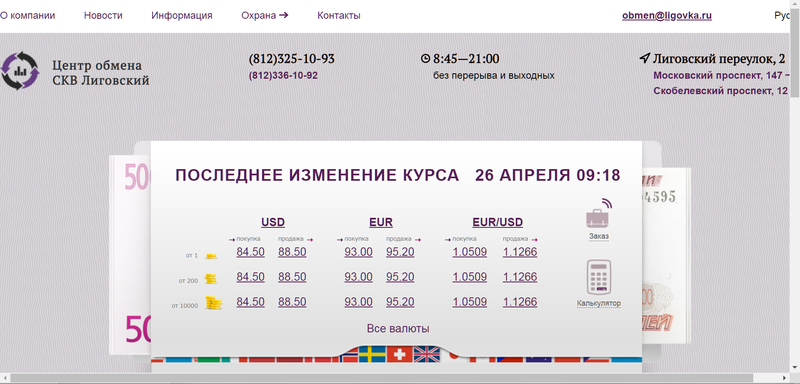Click the Калькулятор label link
This screenshot has height=384, width=800.
coord(599,303)
